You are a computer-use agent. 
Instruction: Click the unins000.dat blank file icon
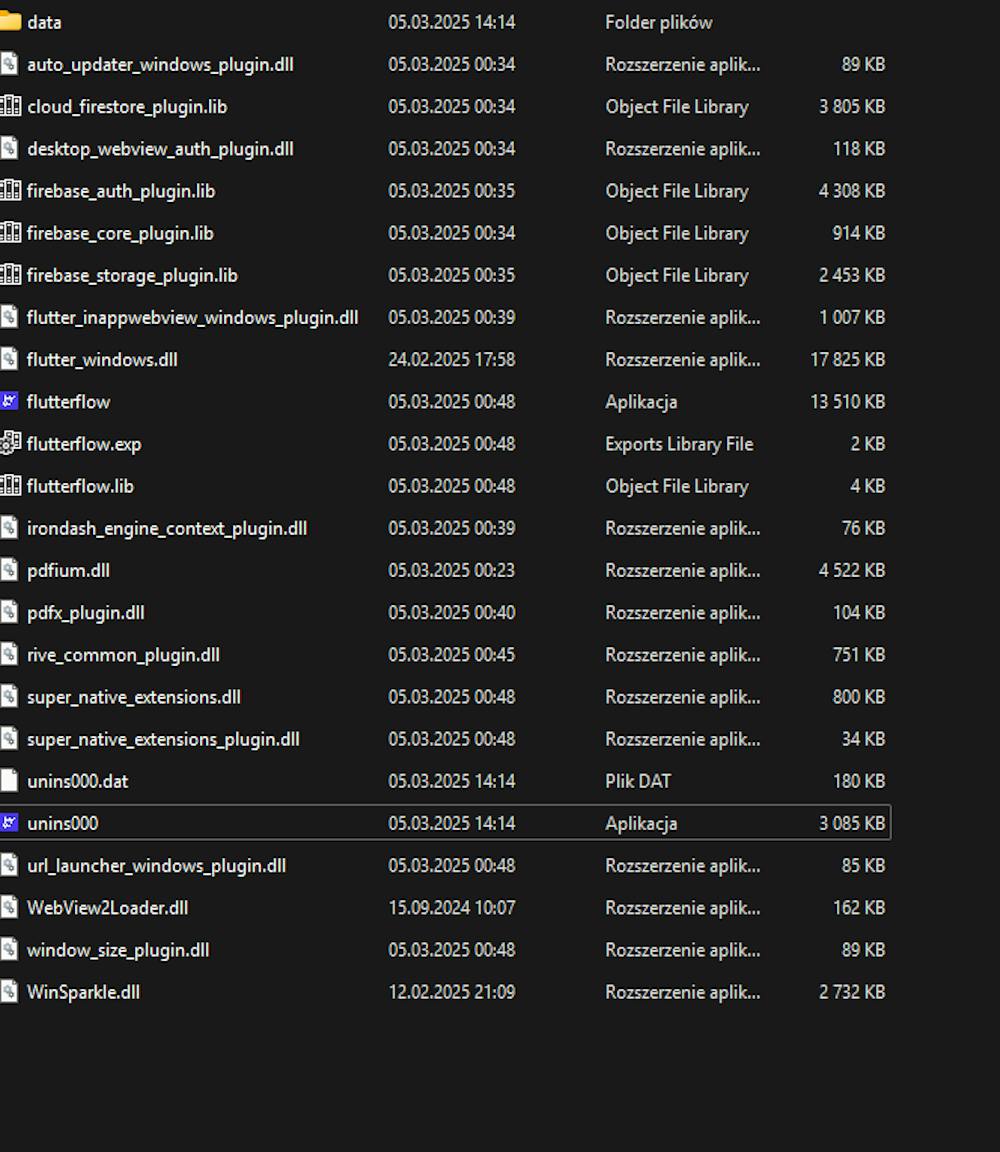point(9,780)
